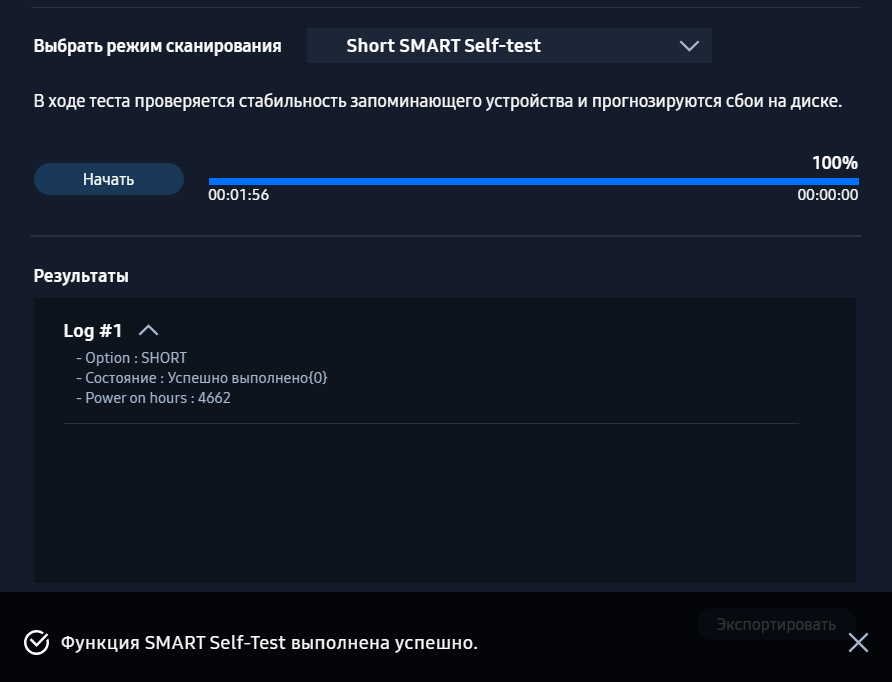Click the elapsed time 00:01:56
892x682 pixels.
238,196
